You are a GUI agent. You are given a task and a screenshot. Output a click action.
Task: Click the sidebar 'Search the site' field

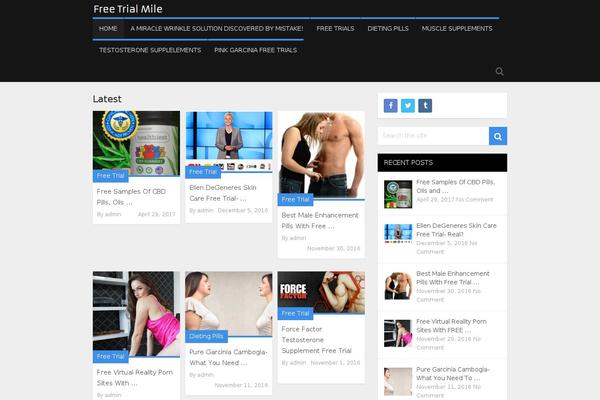(x=433, y=136)
